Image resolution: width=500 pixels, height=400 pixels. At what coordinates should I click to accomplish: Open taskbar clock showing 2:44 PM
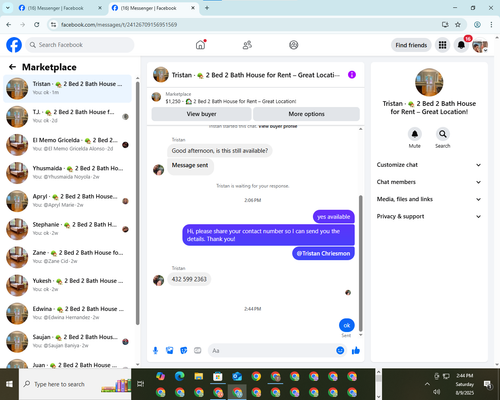pos(465,384)
